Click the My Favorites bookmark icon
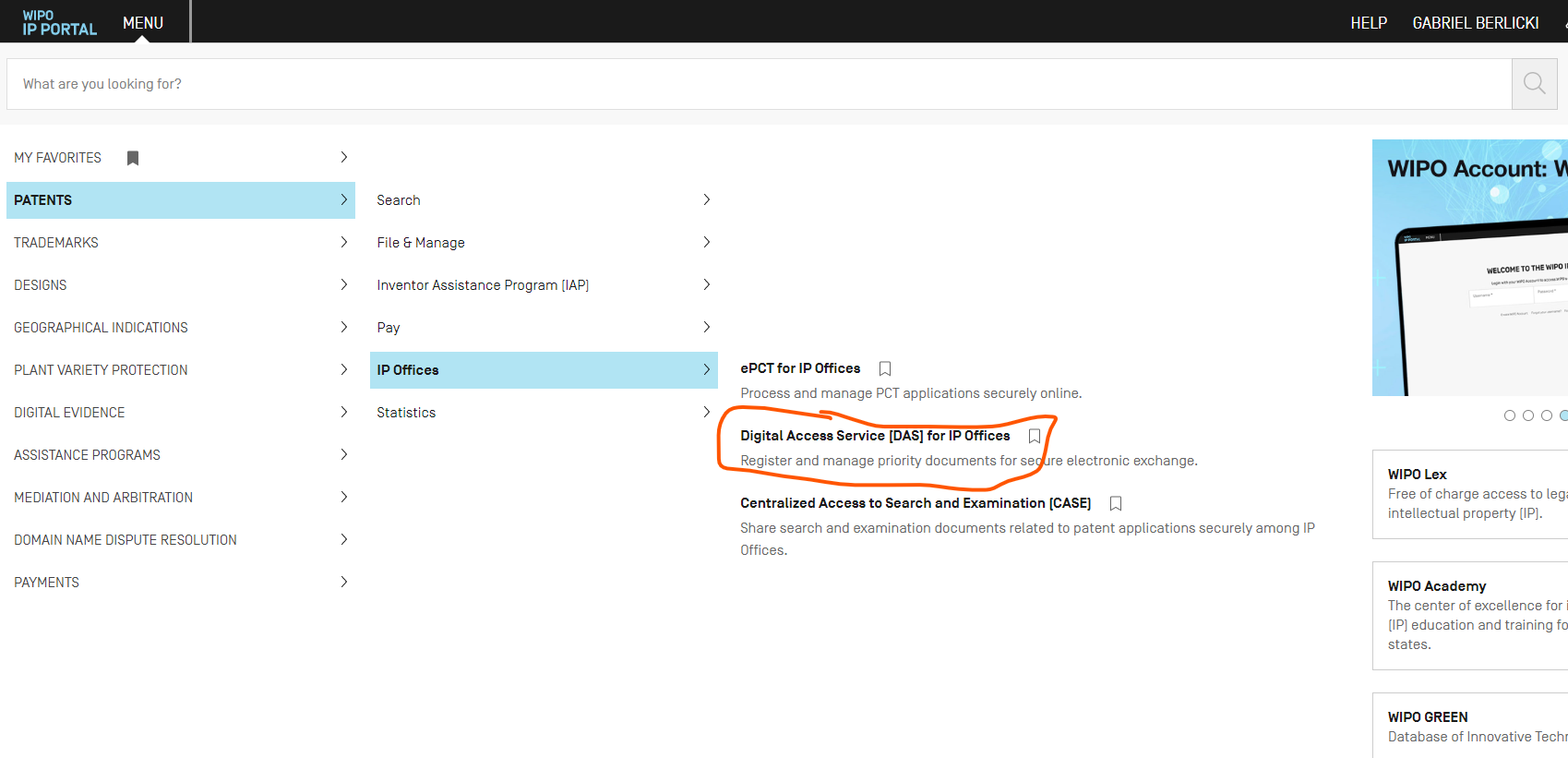Viewport: 1568px width, 758px height. [133, 158]
